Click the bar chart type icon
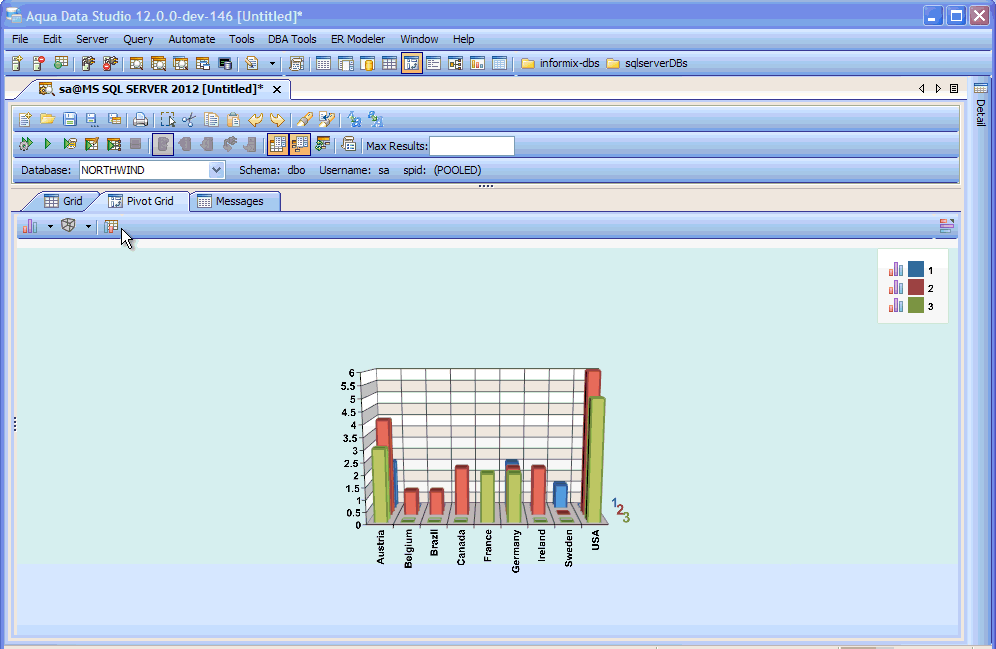This screenshot has width=996, height=649. point(30,226)
